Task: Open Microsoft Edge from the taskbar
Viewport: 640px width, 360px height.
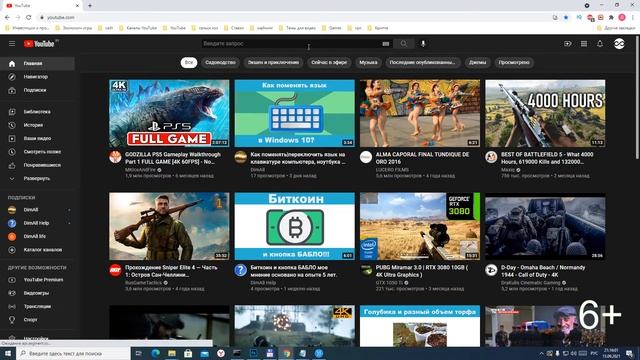Action: pos(156,353)
